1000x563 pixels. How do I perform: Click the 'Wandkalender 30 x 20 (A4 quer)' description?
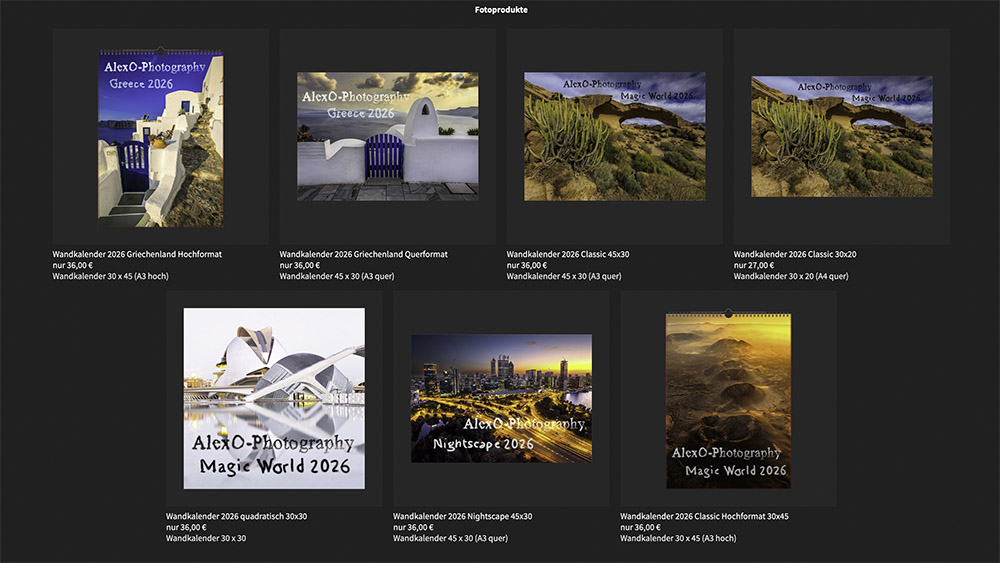(x=791, y=277)
